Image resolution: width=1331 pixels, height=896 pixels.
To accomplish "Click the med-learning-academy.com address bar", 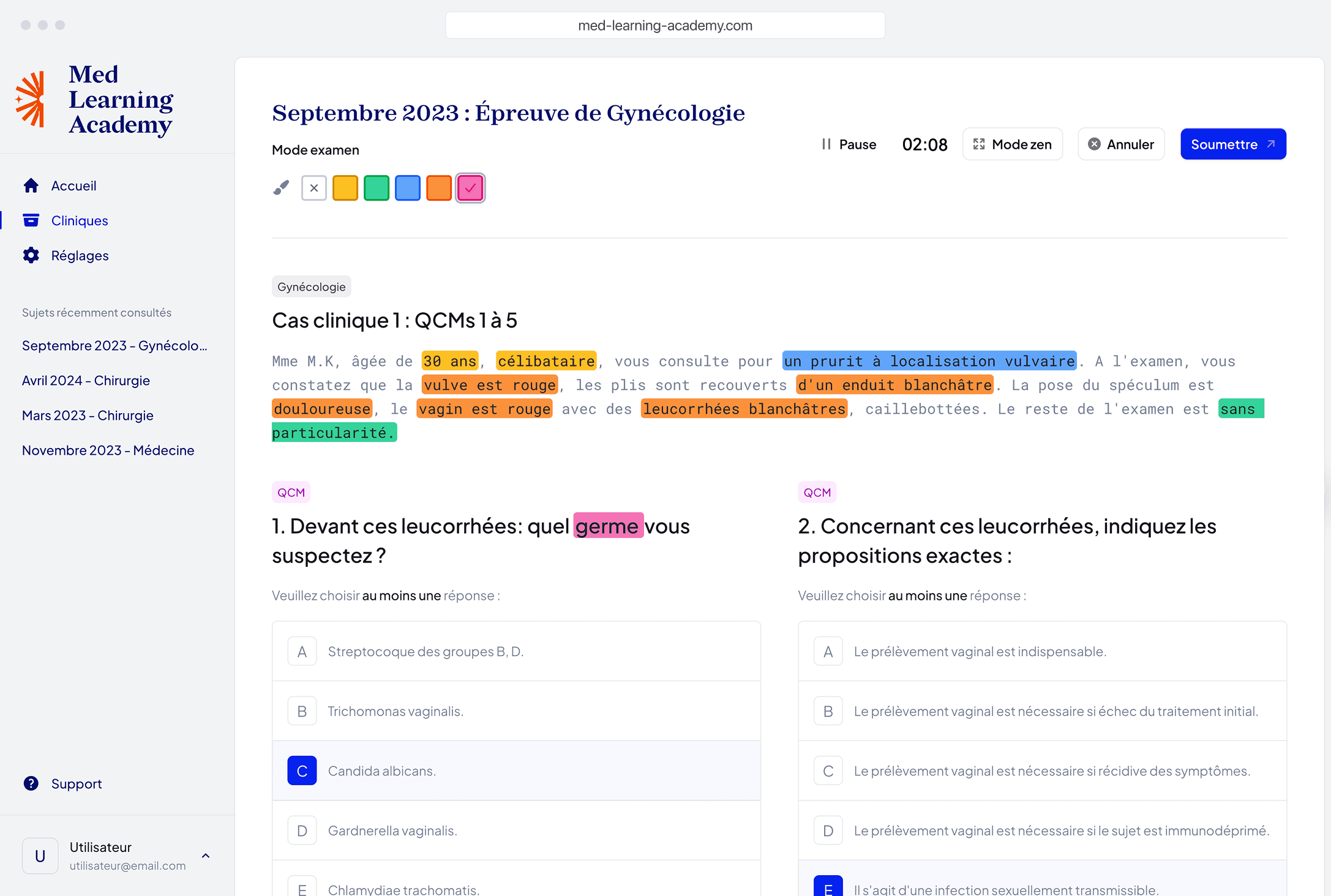I will click(665, 25).
